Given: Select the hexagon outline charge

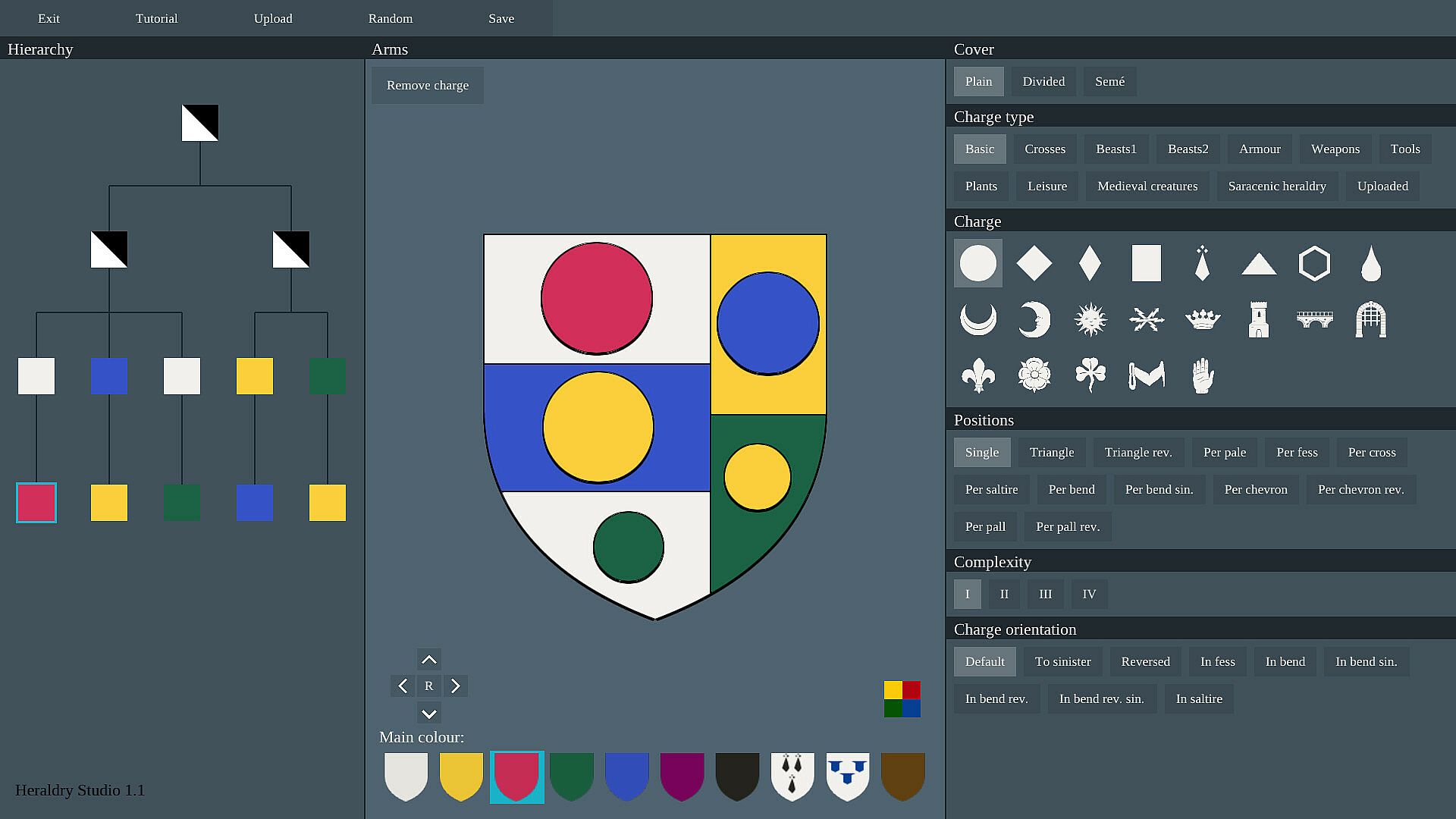Looking at the screenshot, I should (x=1314, y=263).
